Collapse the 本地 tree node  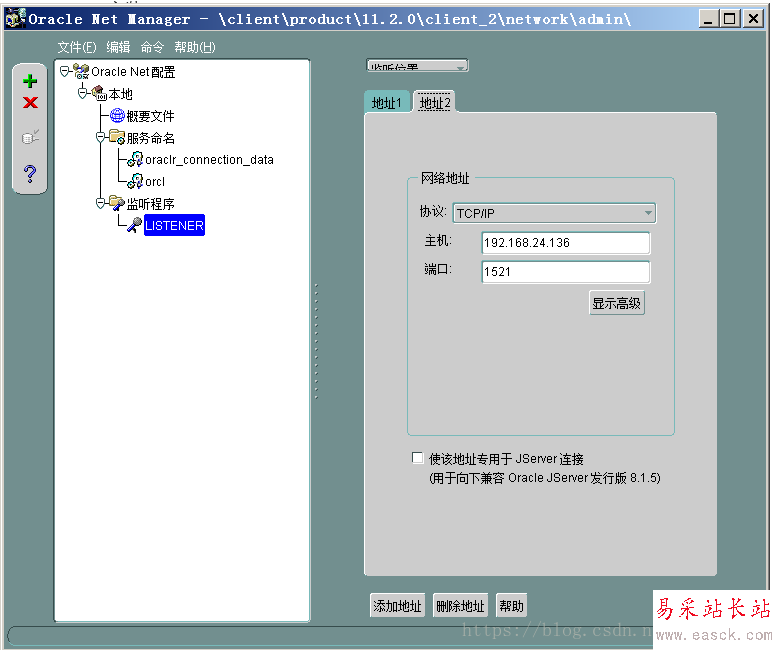tap(83, 93)
